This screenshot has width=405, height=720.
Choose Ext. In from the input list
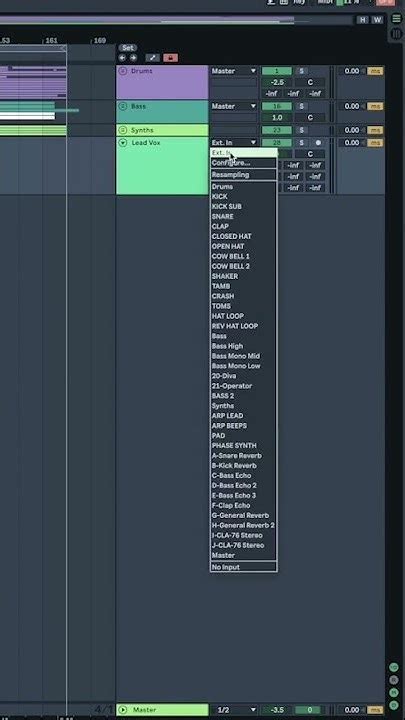(244, 153)
